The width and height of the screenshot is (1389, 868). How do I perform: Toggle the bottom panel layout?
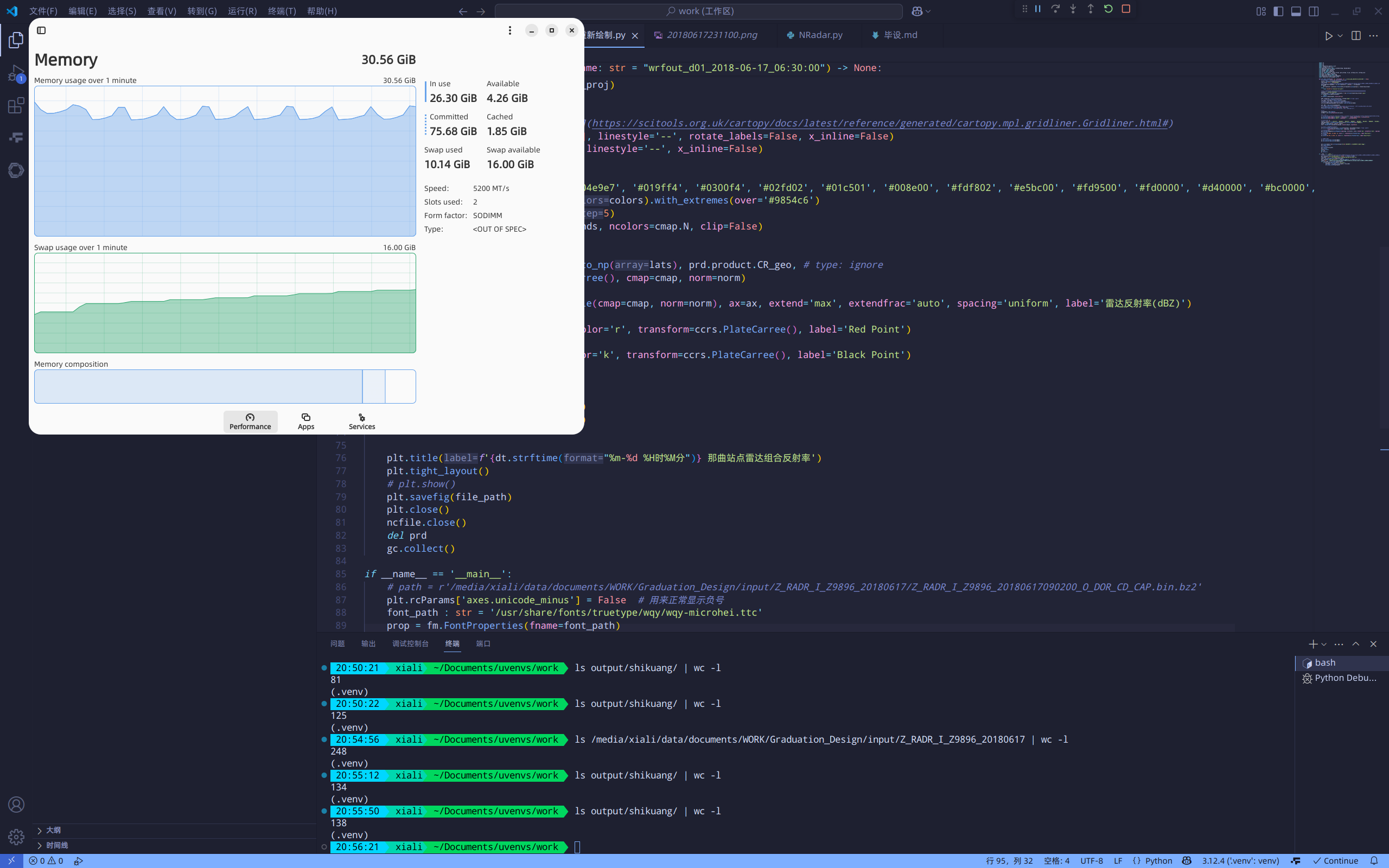pyautogui.click(x=1296, y=11)
